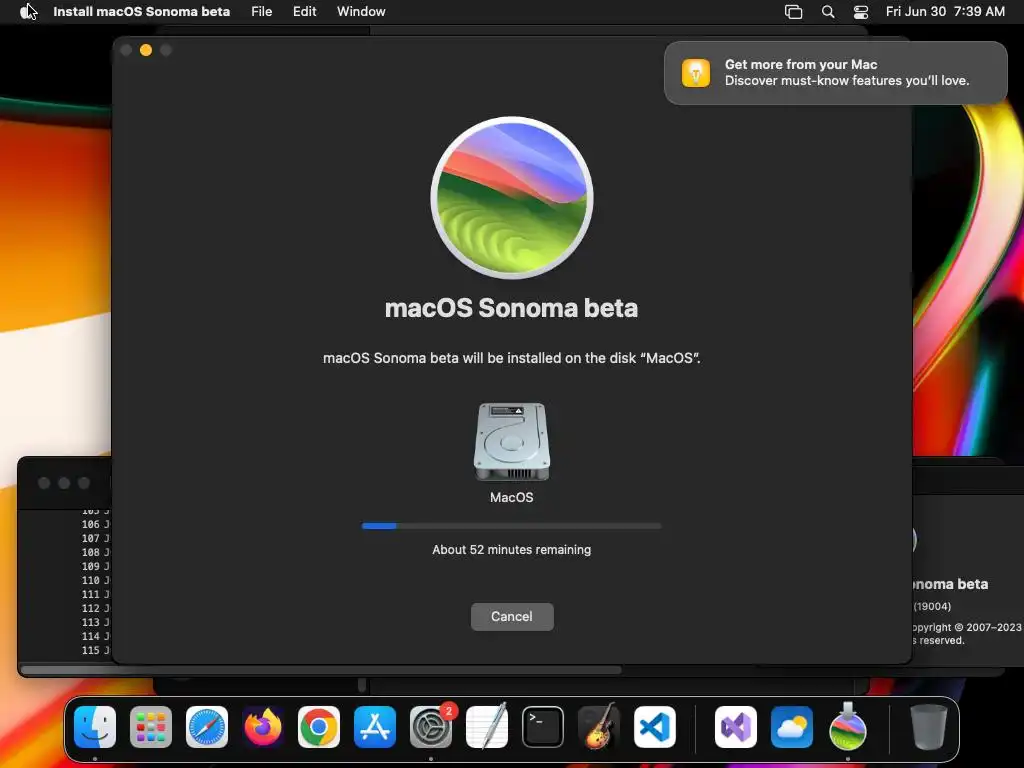1024x768 pixels.
Task: Open Stage Manager icon in menu bar
Action: [793, 12]
